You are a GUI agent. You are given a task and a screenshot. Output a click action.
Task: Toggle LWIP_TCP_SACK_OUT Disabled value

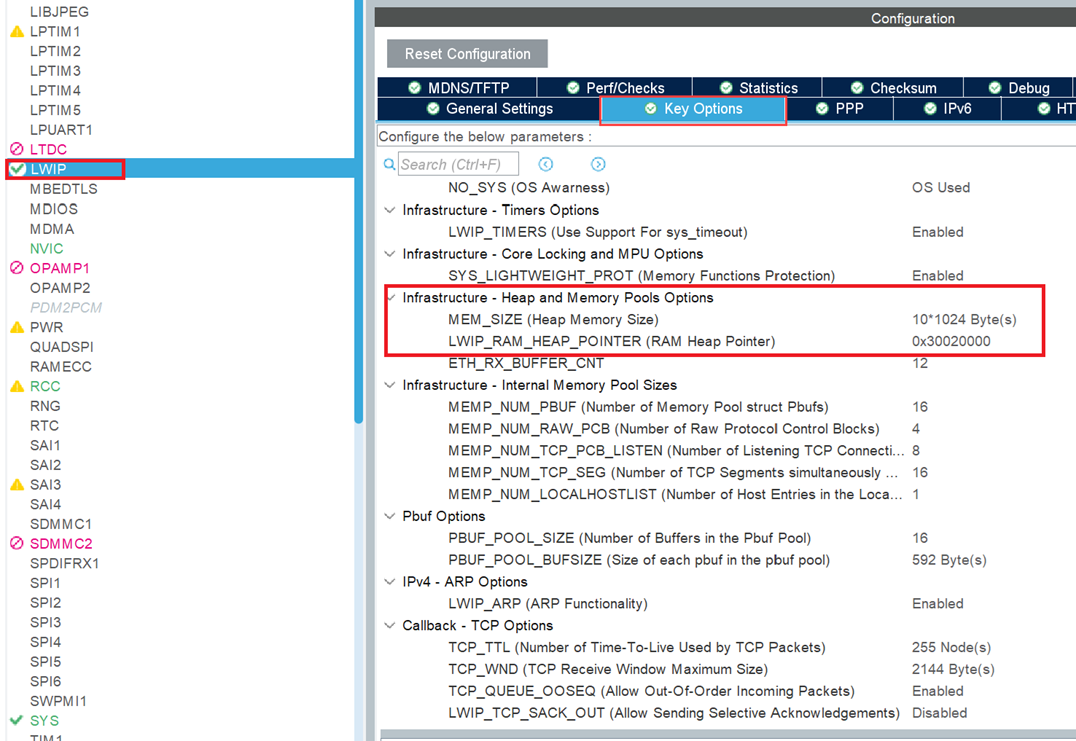[x=939, y=713]
